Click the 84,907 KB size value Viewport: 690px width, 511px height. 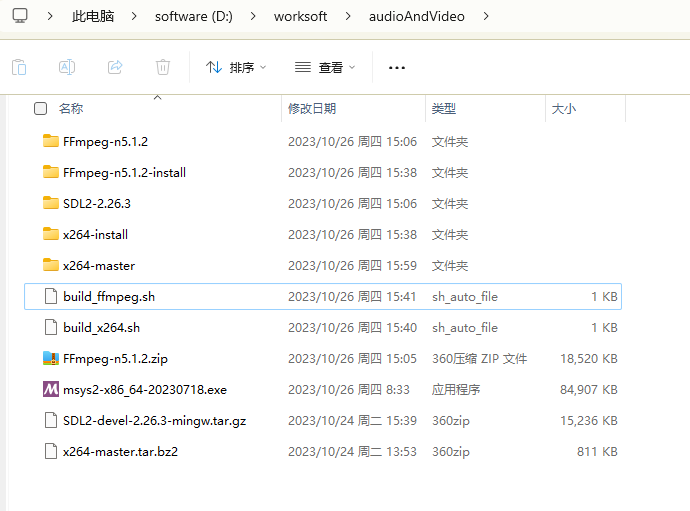tap(589, 390)
